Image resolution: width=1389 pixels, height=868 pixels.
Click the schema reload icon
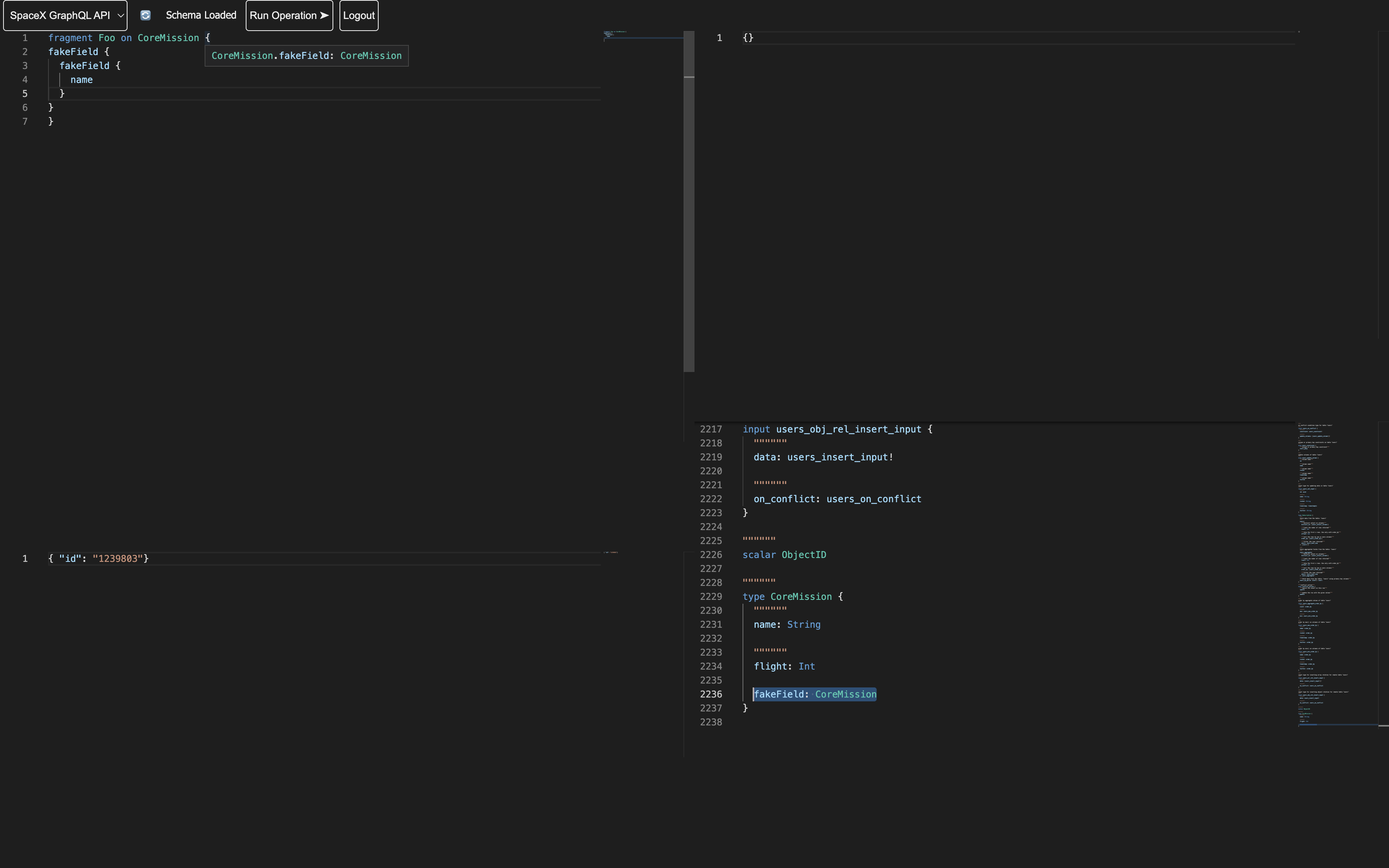coord(146,15)
